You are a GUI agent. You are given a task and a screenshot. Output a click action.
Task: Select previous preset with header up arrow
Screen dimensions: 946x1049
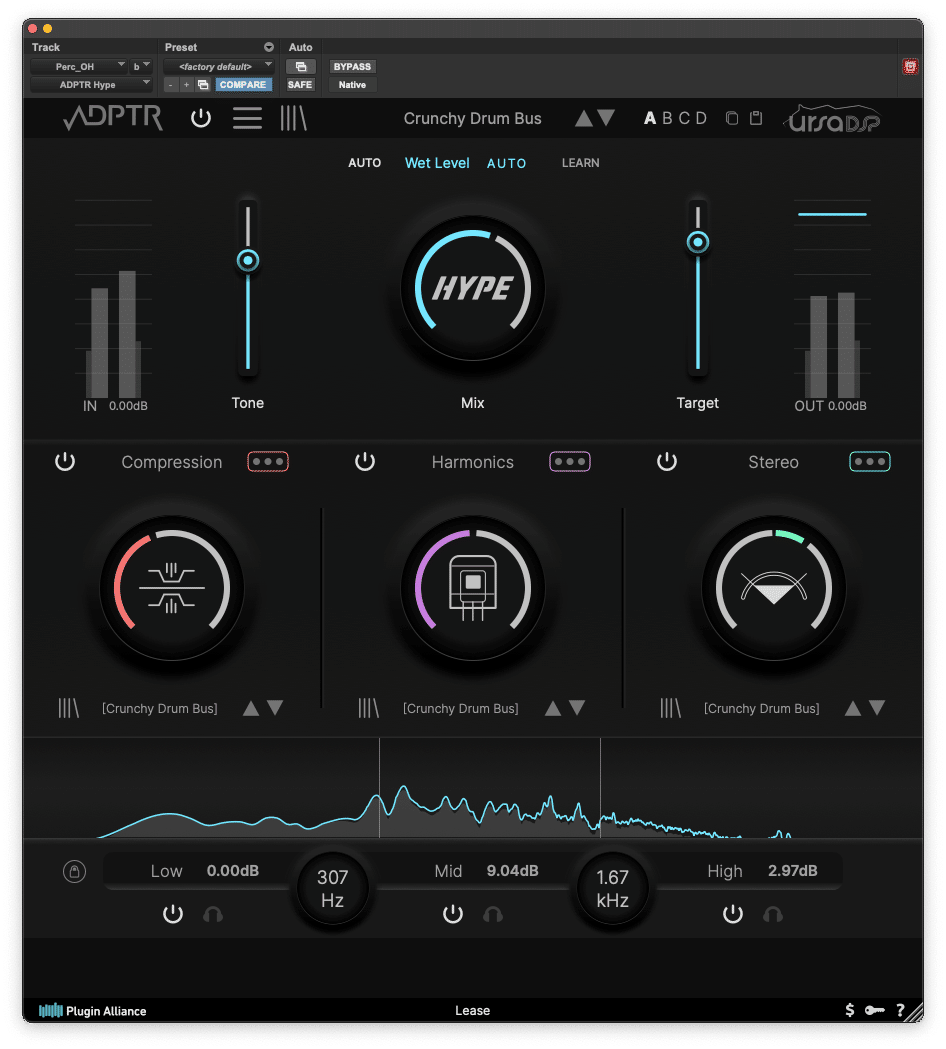pos(583,118)
